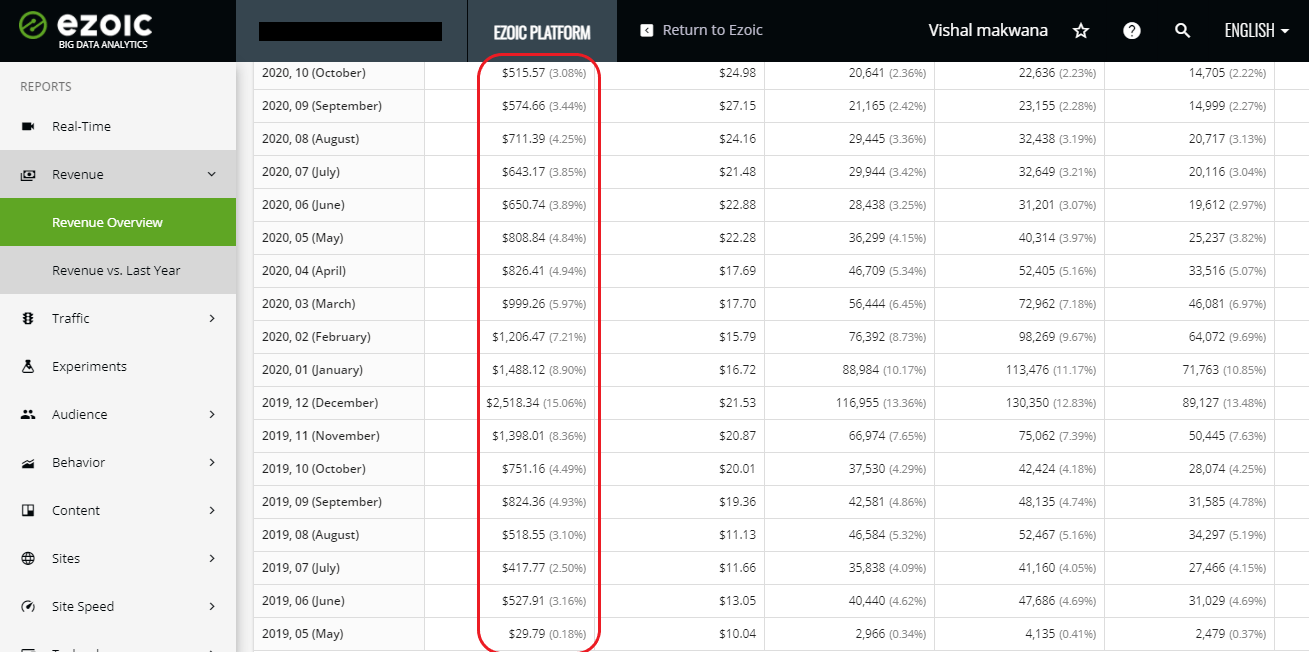Image resolution: width=1309 pixels, height=652 pixels.
Task: Select the EZOIC PLATFORM tab
Action: pos(542,31)
